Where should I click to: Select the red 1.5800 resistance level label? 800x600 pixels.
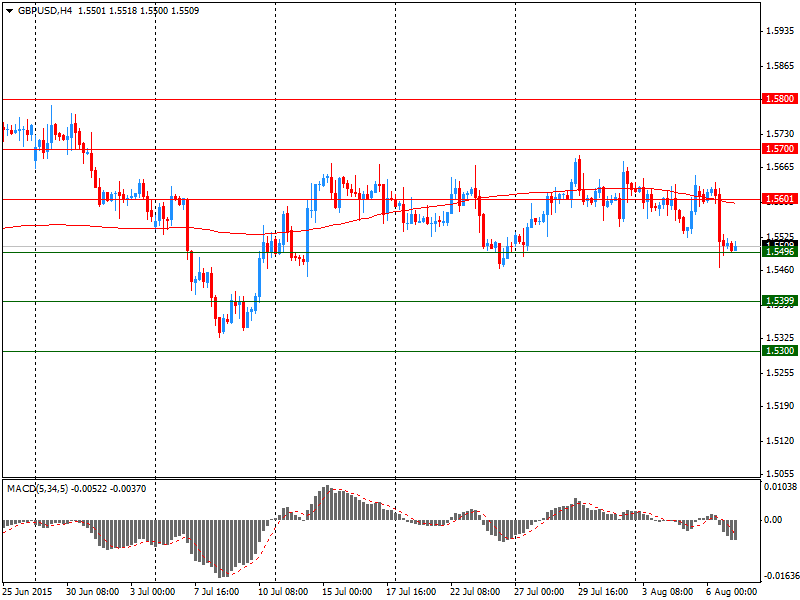pyautogui.click(x=780, y=98)
